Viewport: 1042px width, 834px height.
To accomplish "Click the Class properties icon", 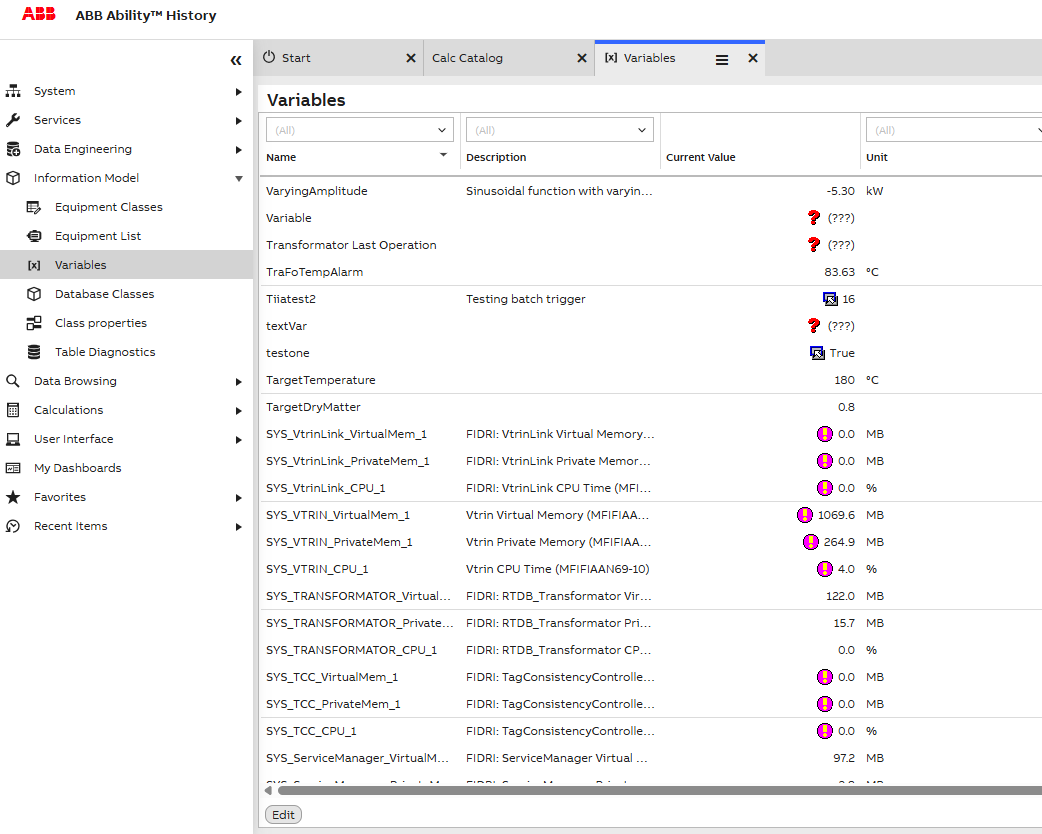I will (34, 323).
